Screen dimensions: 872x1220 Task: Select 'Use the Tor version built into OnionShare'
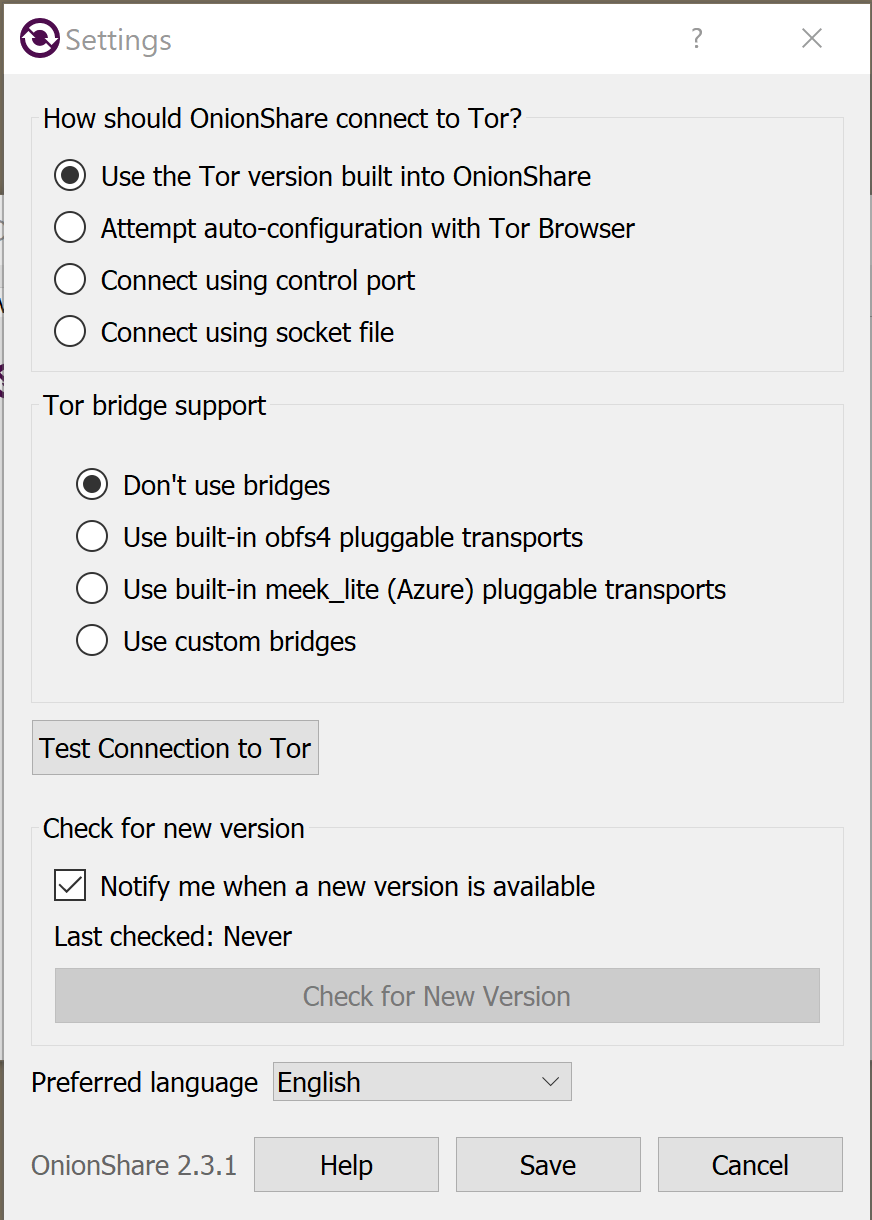(x=70, y=176)
